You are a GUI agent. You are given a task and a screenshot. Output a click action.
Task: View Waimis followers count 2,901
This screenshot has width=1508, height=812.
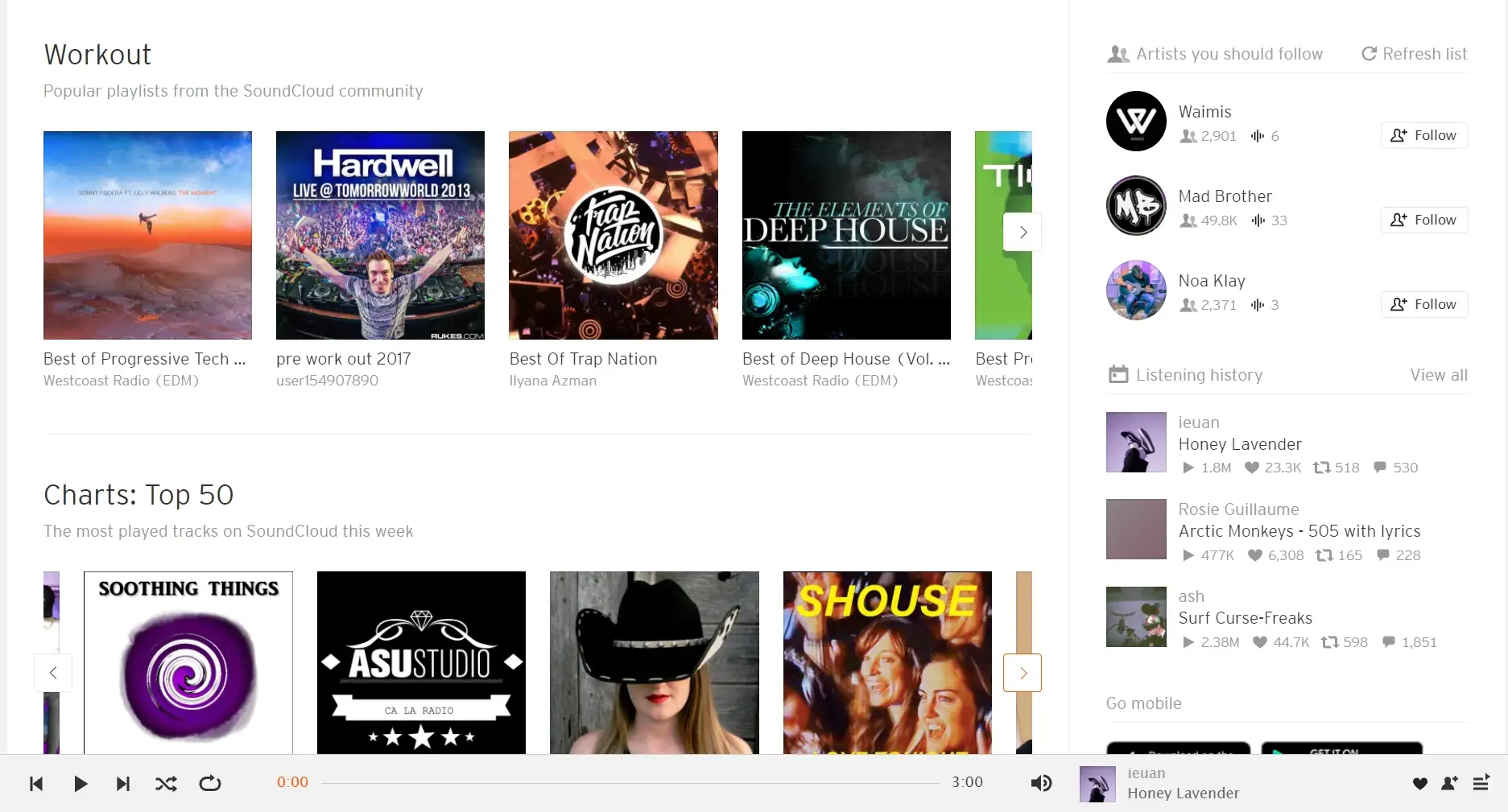[1208, 136]
